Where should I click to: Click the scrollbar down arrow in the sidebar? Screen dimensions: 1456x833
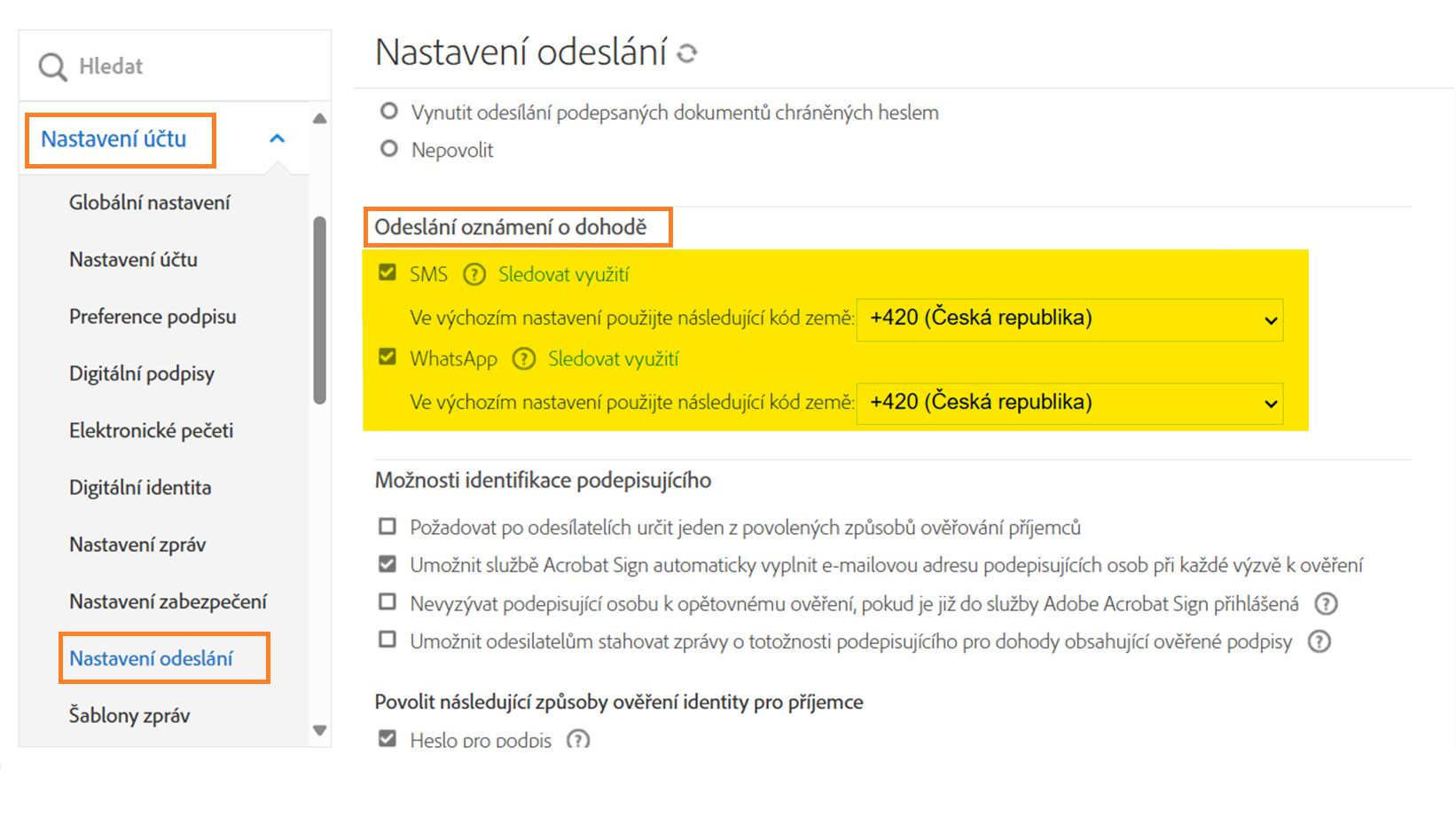[x=319, y=730]
